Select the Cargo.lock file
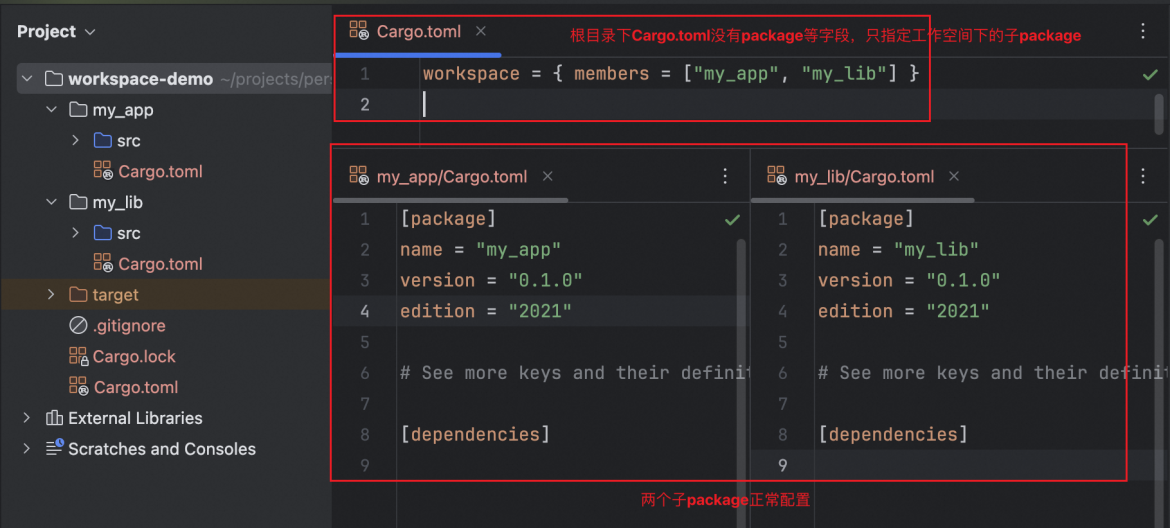This screenshot has width=1170, height=528. pyautogui.click(x=134, y=356)
